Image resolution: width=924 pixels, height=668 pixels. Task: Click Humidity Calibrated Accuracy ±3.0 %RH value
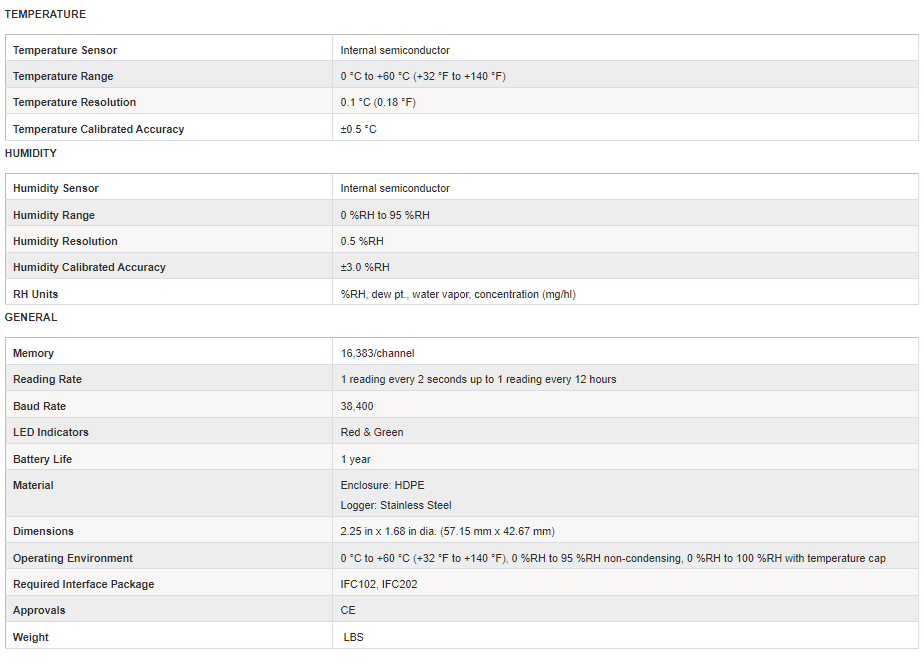(x=365, y=267)
